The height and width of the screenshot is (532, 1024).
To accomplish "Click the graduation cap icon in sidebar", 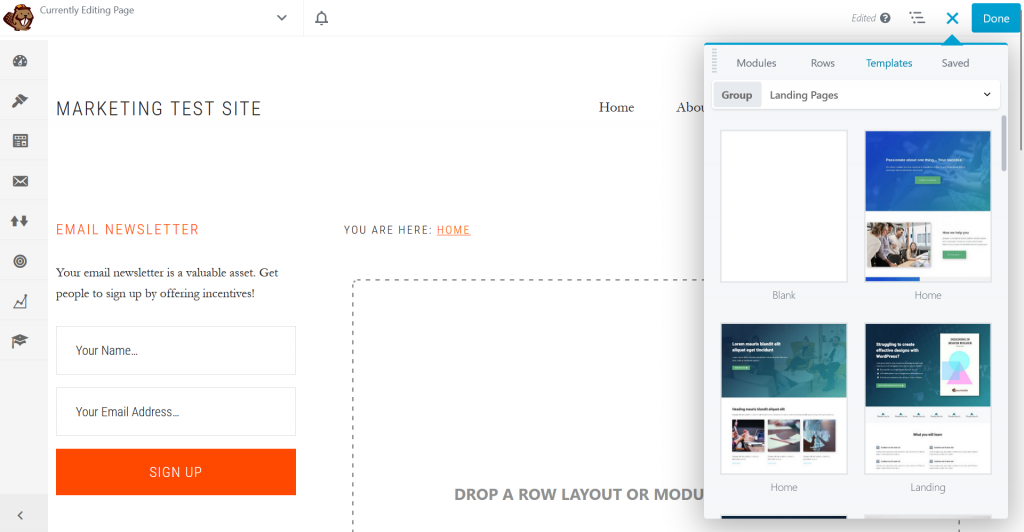I will 20,341.
